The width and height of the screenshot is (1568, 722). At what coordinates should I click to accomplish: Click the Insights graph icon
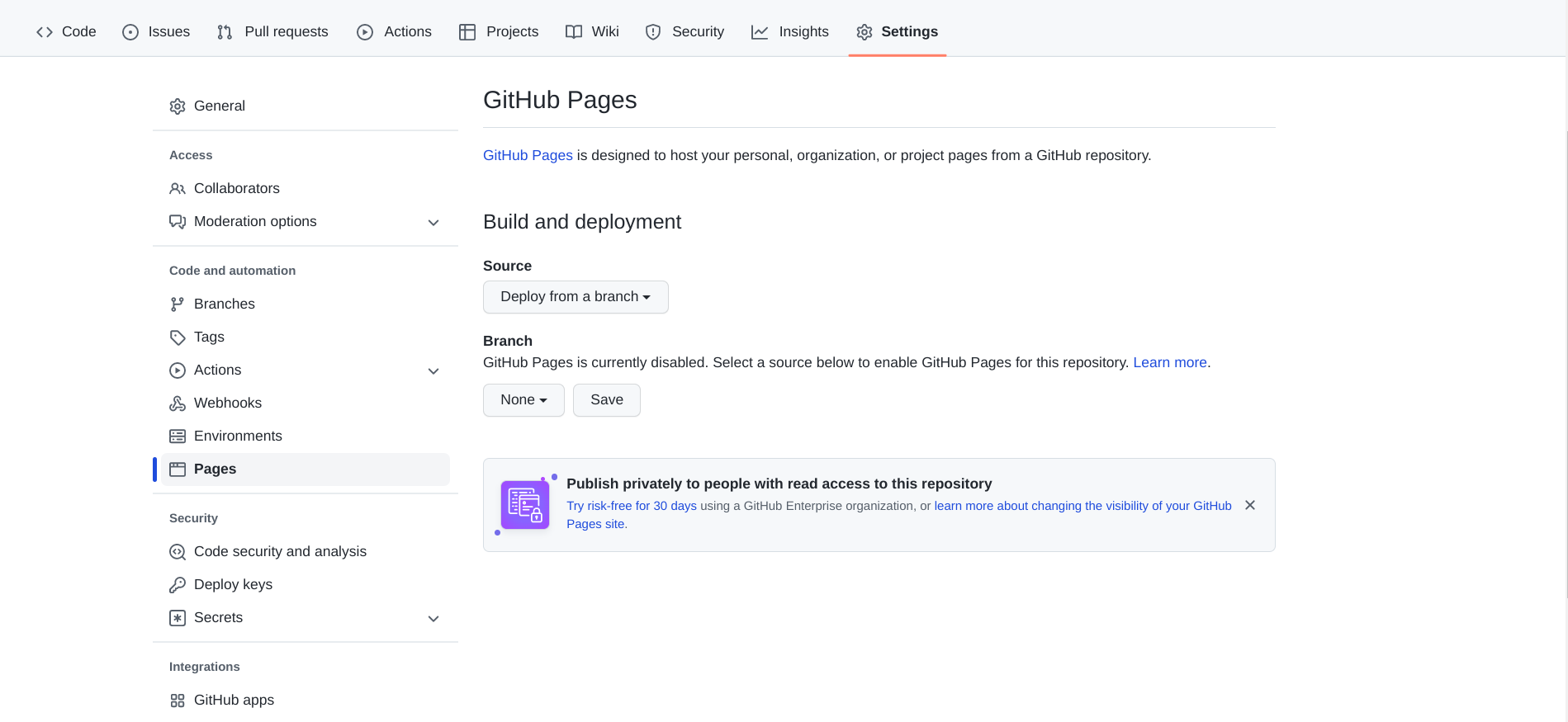tap(760, 32)
